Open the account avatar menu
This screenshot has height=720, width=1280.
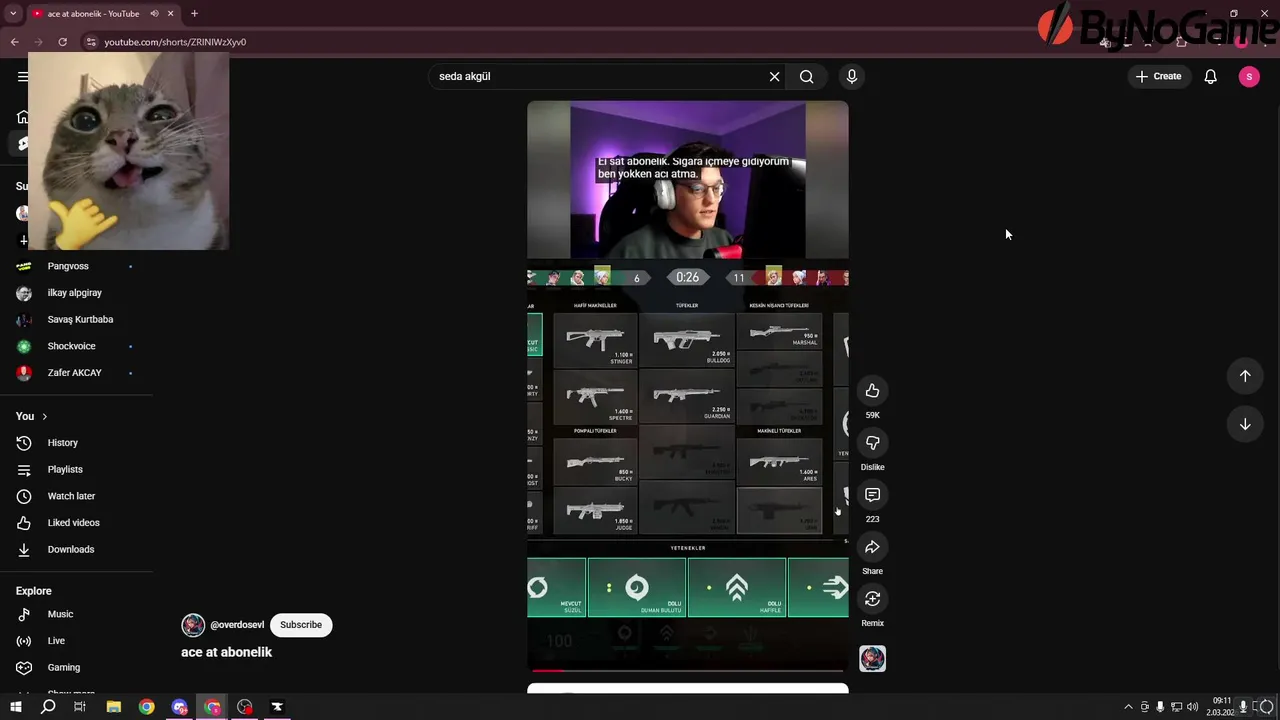click(1249, 76)
